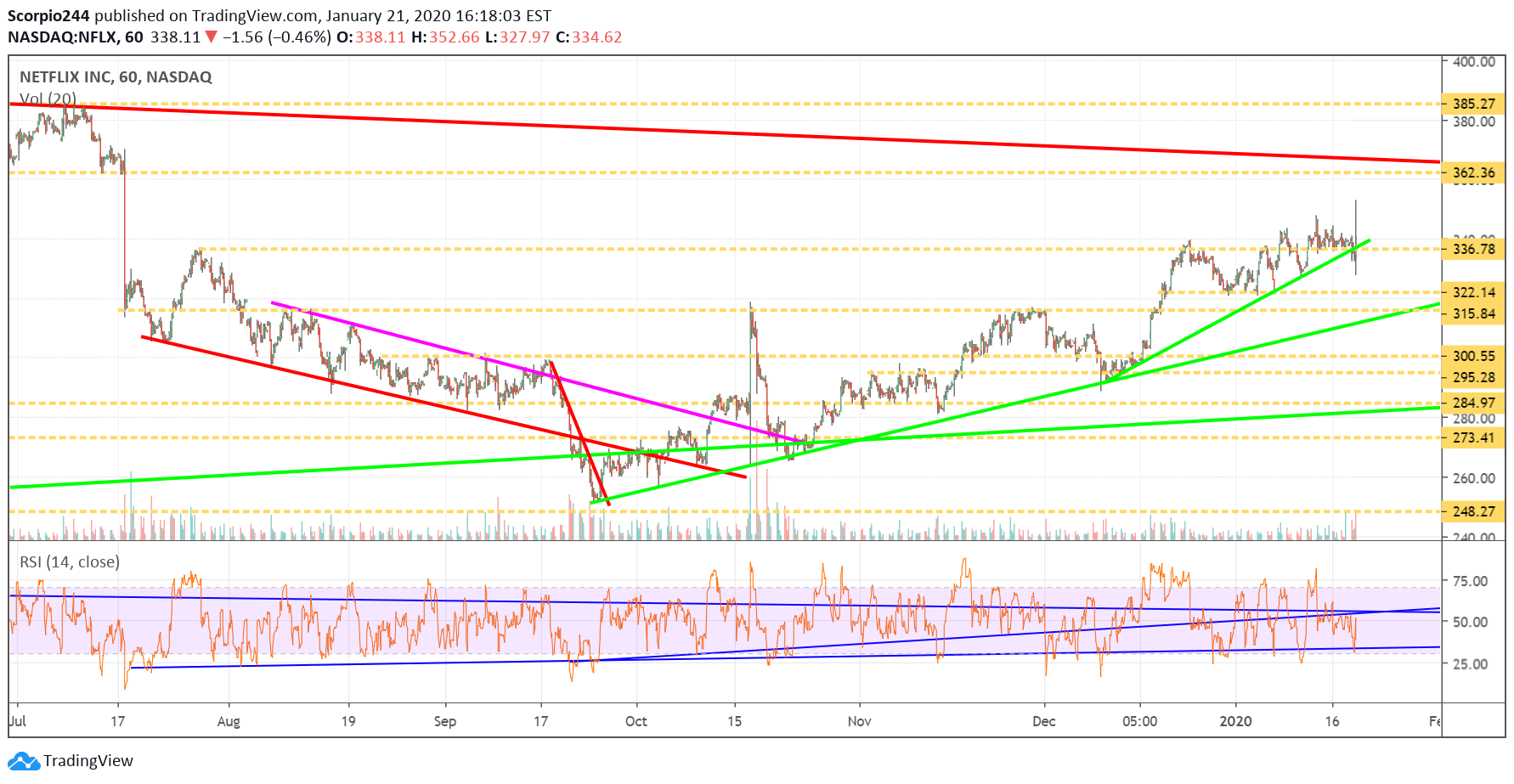Click the Oct label on time axis
The image size is (1514, 784).
(636, 722)
